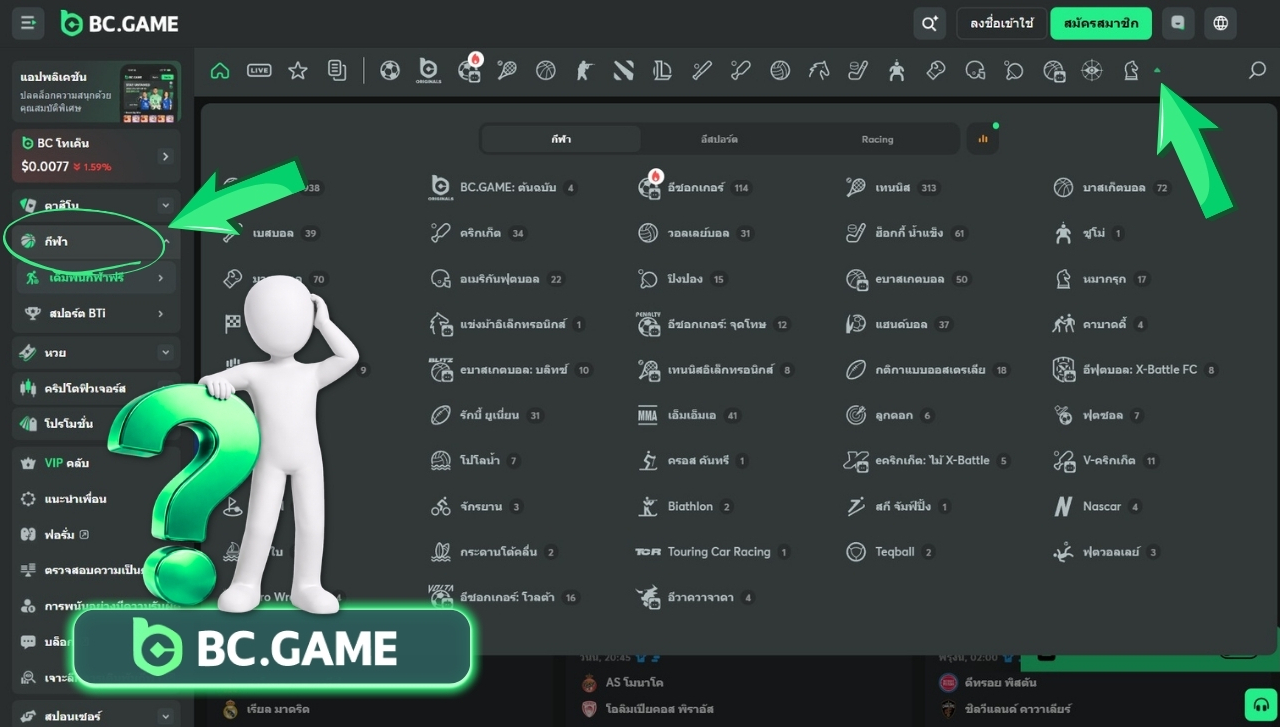Expand the สปอนเซอร์ sidebar section

coord(166,716)
